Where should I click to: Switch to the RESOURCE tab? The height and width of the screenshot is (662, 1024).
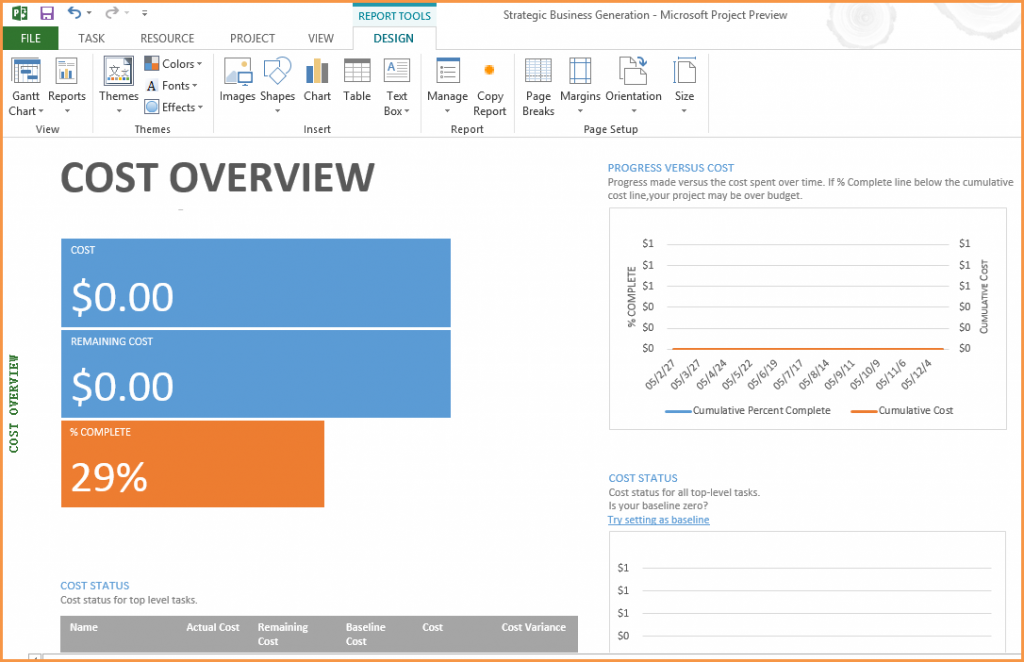167,38
